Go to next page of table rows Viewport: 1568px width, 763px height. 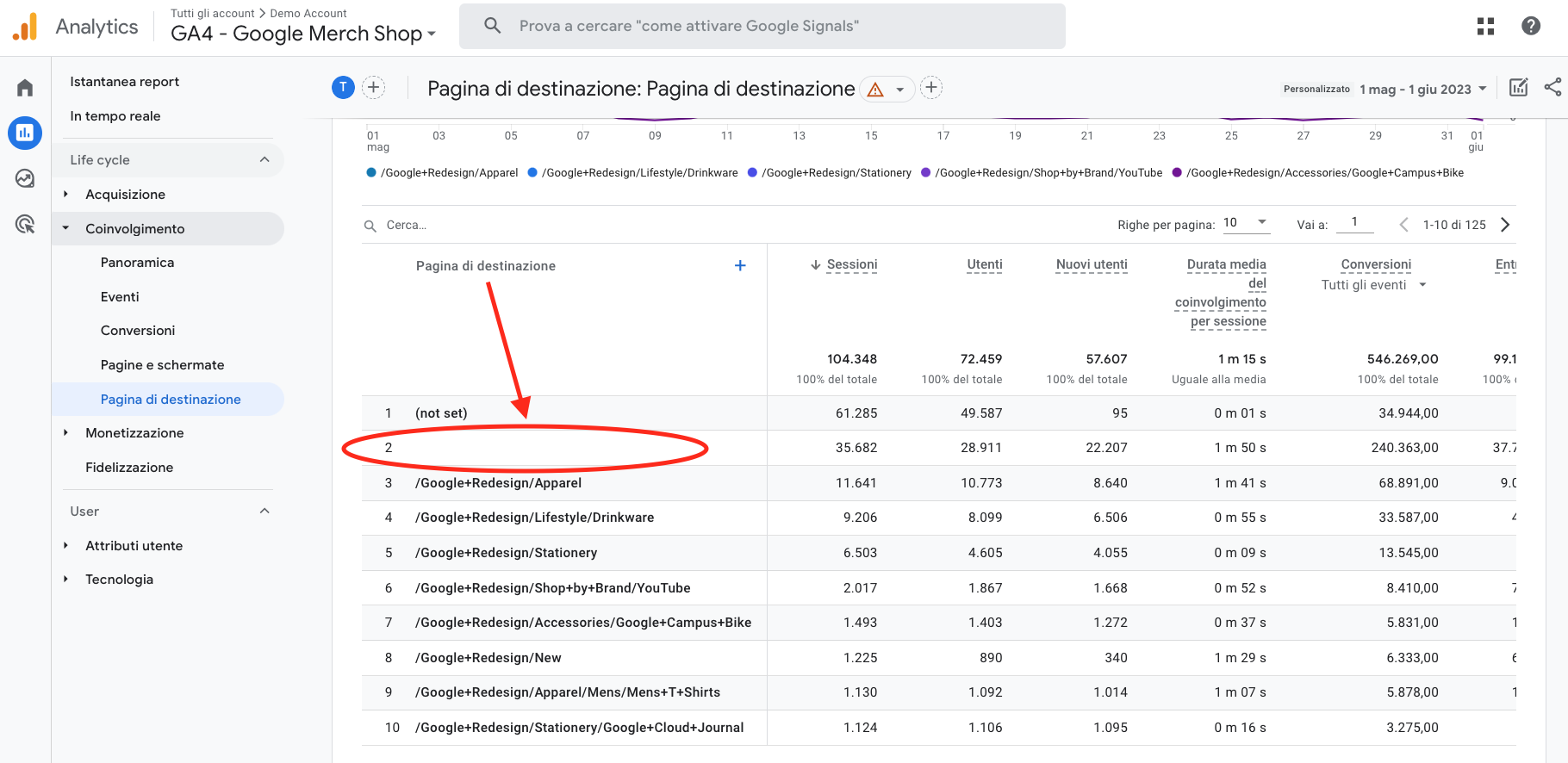point(1505,225)
